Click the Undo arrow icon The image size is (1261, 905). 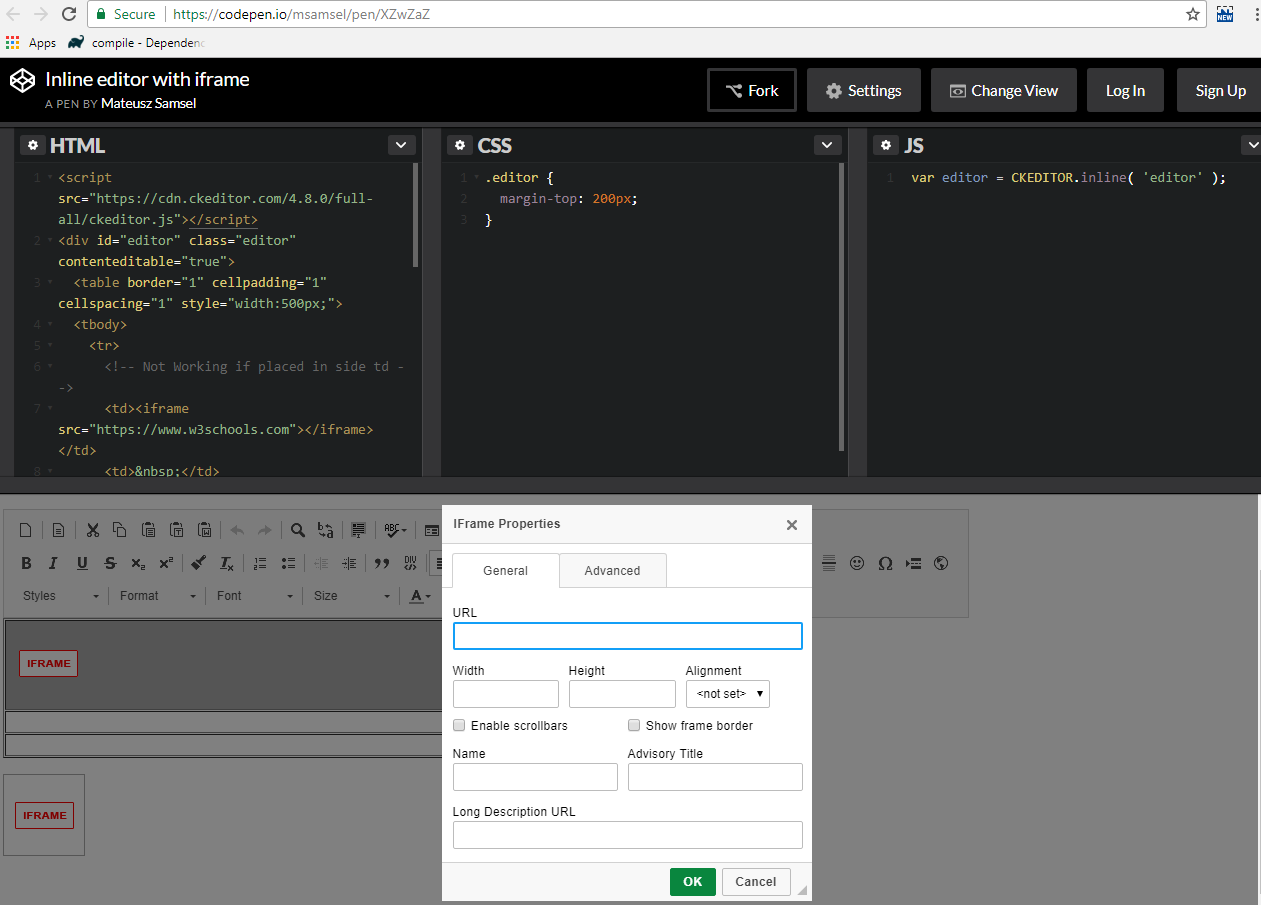(237, 530)
